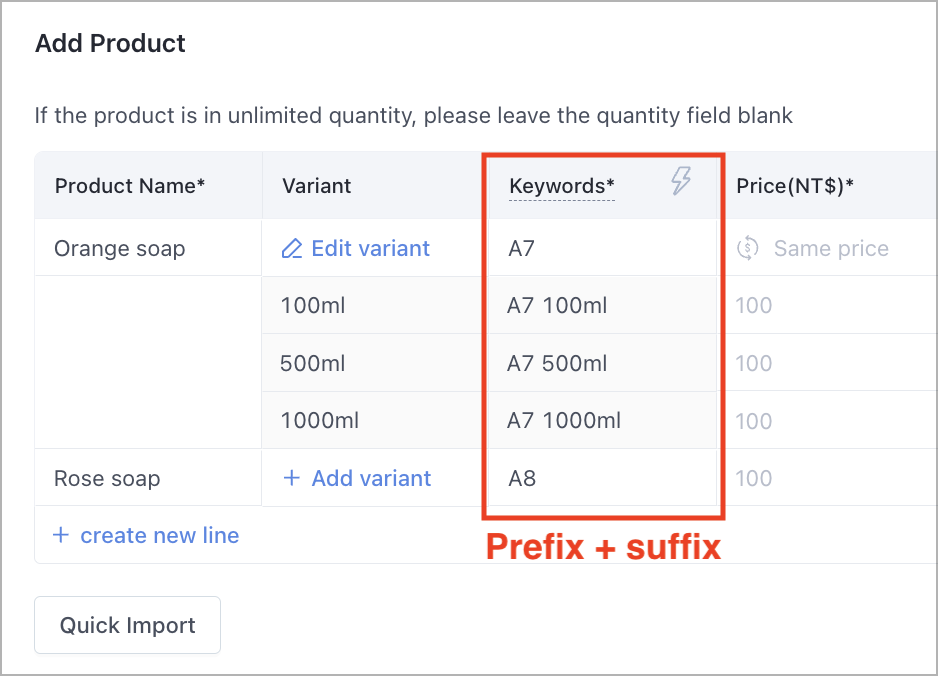Create new line in product table

[146, 535]
